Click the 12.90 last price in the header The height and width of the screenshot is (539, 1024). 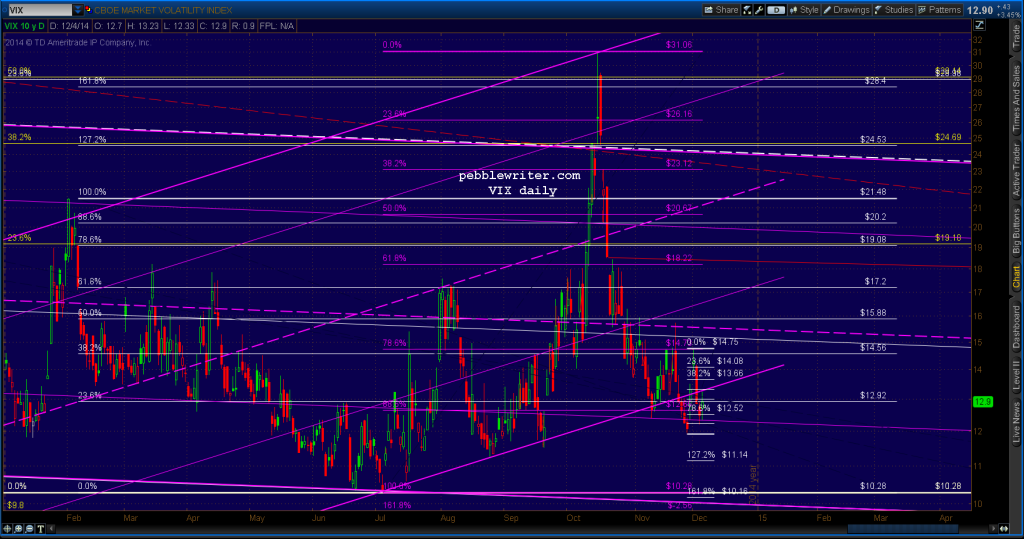tap(980, 10)
